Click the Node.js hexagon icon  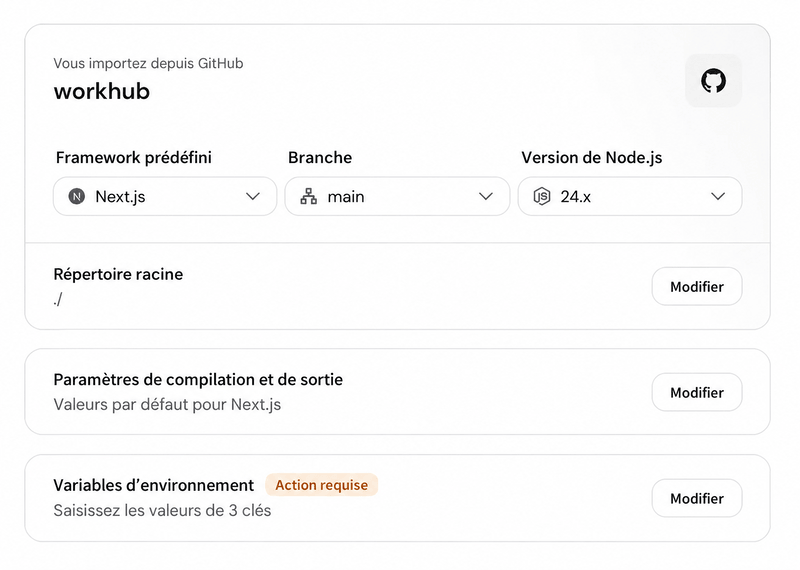541,196
